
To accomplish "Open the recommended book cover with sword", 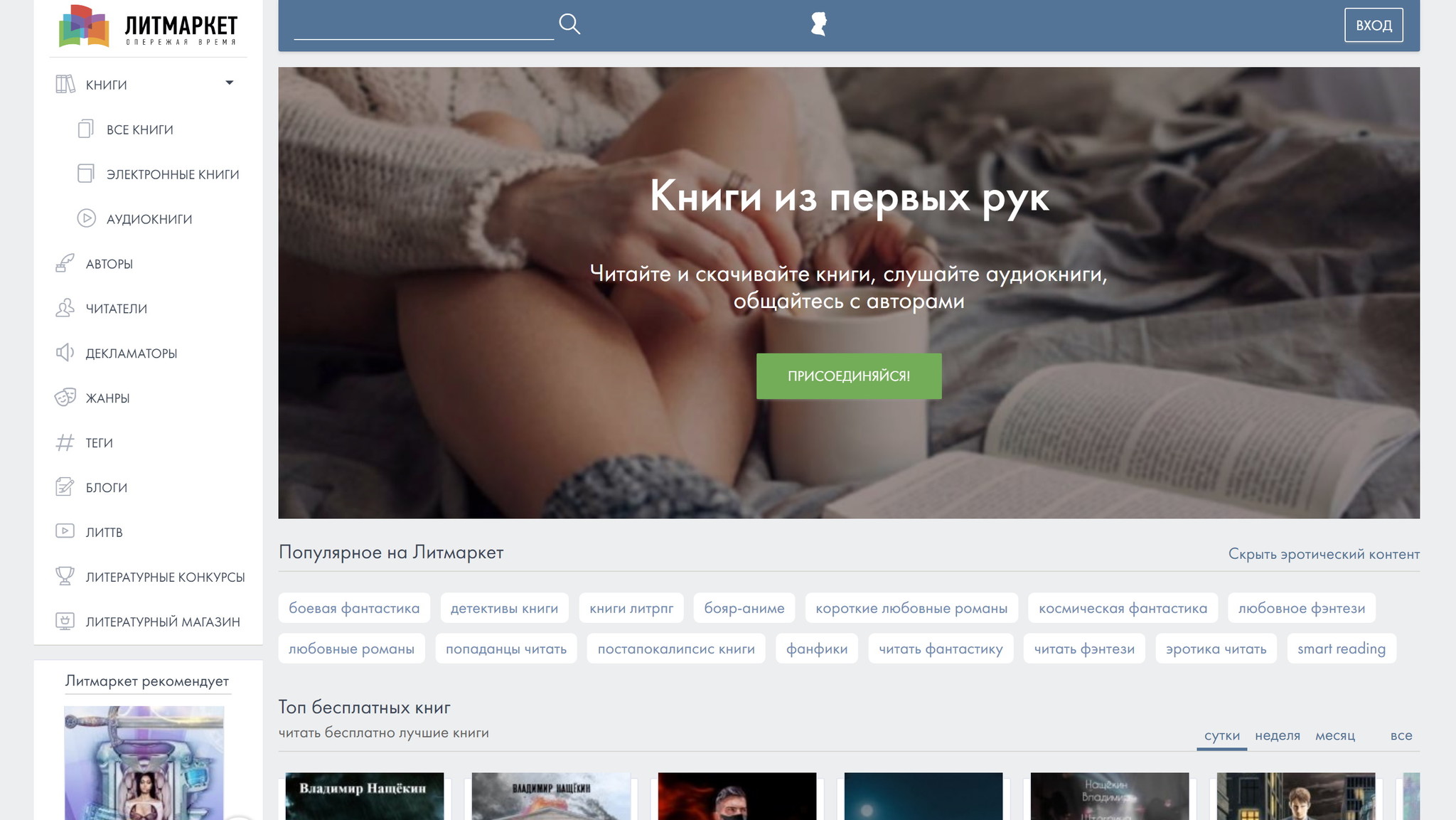I will tap(144, 762).
